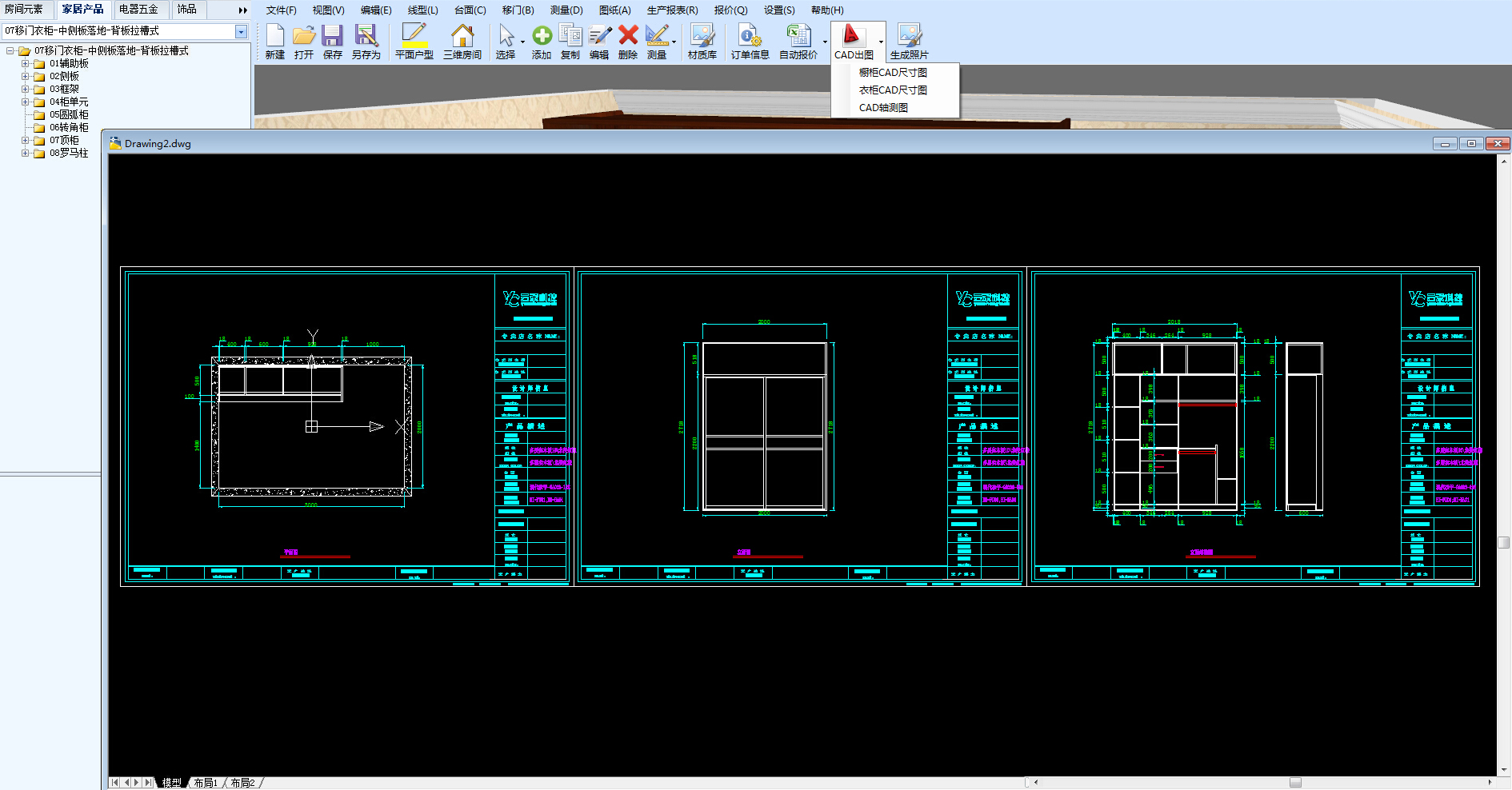Select the 测量 (Measure) tool icon

point(657,36)
